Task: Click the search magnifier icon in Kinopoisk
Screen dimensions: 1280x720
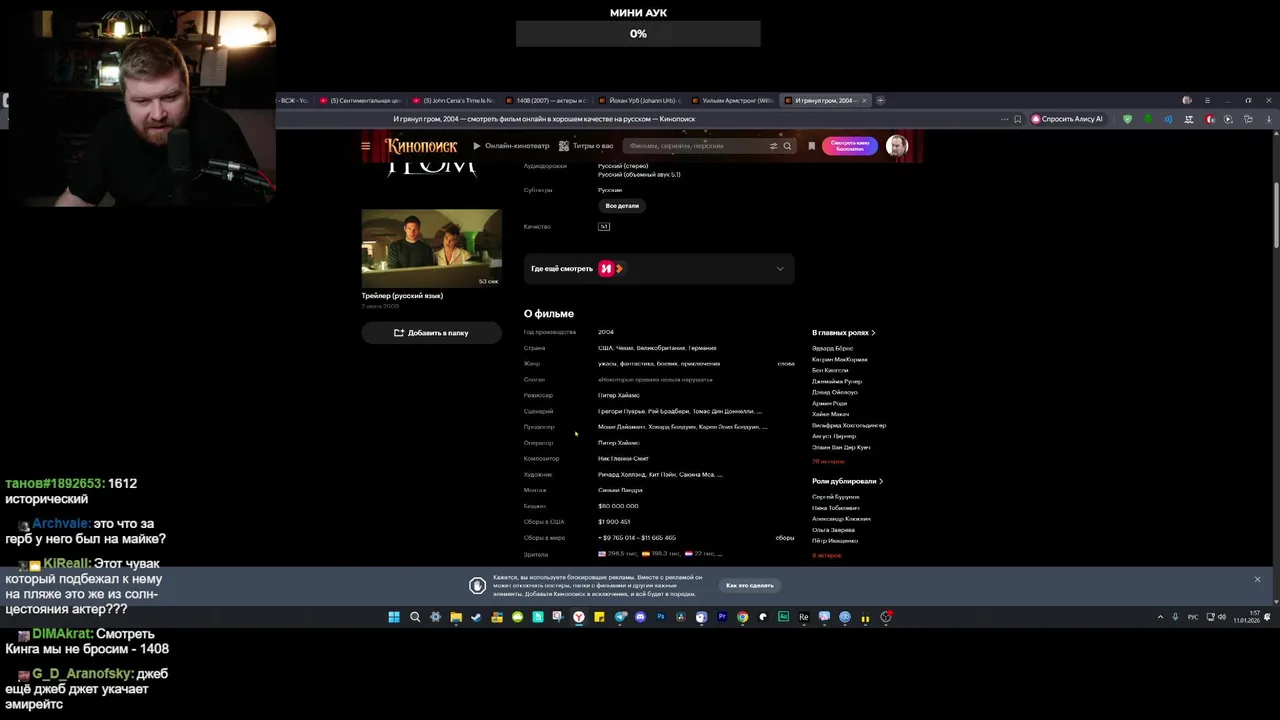Action: [787, 146]
